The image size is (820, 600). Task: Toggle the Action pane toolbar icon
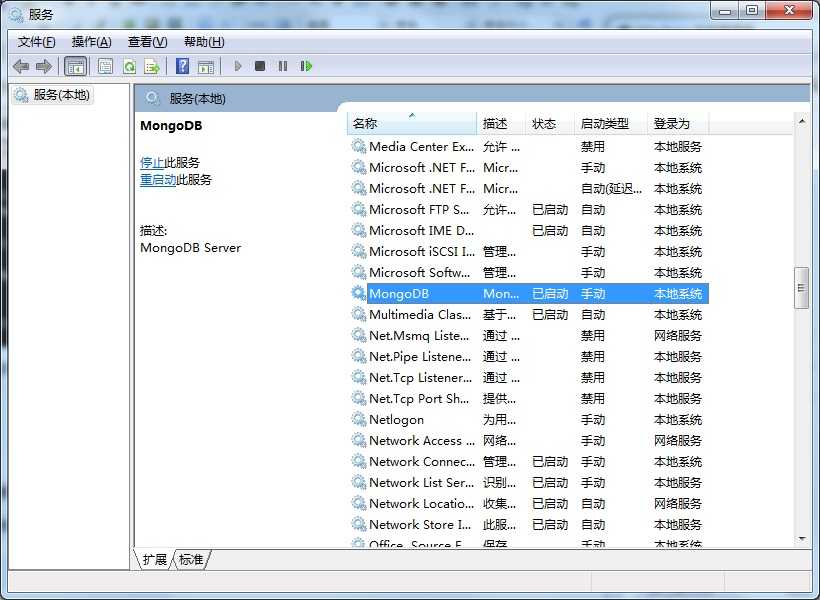[x=206, y=66]
